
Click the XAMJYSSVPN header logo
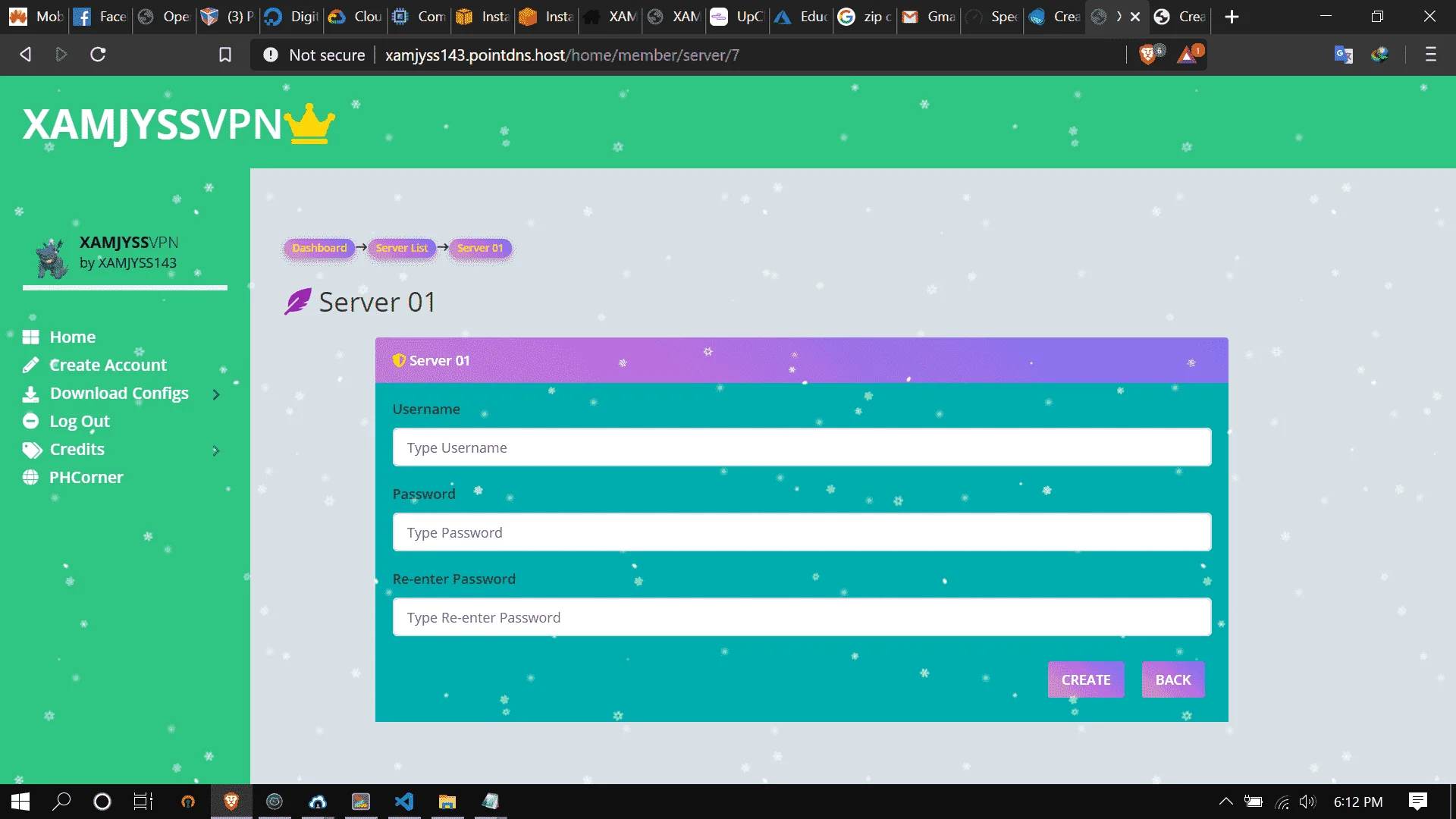[178, 124]
